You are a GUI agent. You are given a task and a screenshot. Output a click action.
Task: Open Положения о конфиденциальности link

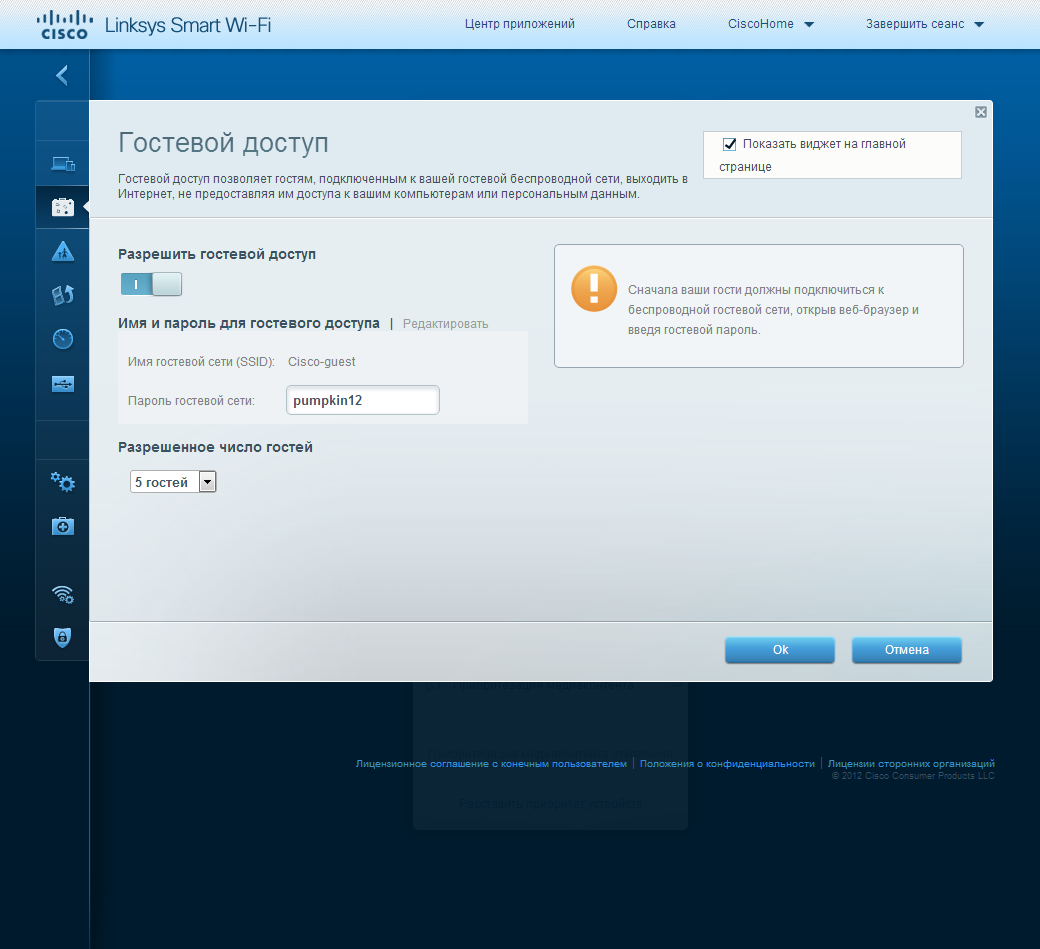[727, 764]
